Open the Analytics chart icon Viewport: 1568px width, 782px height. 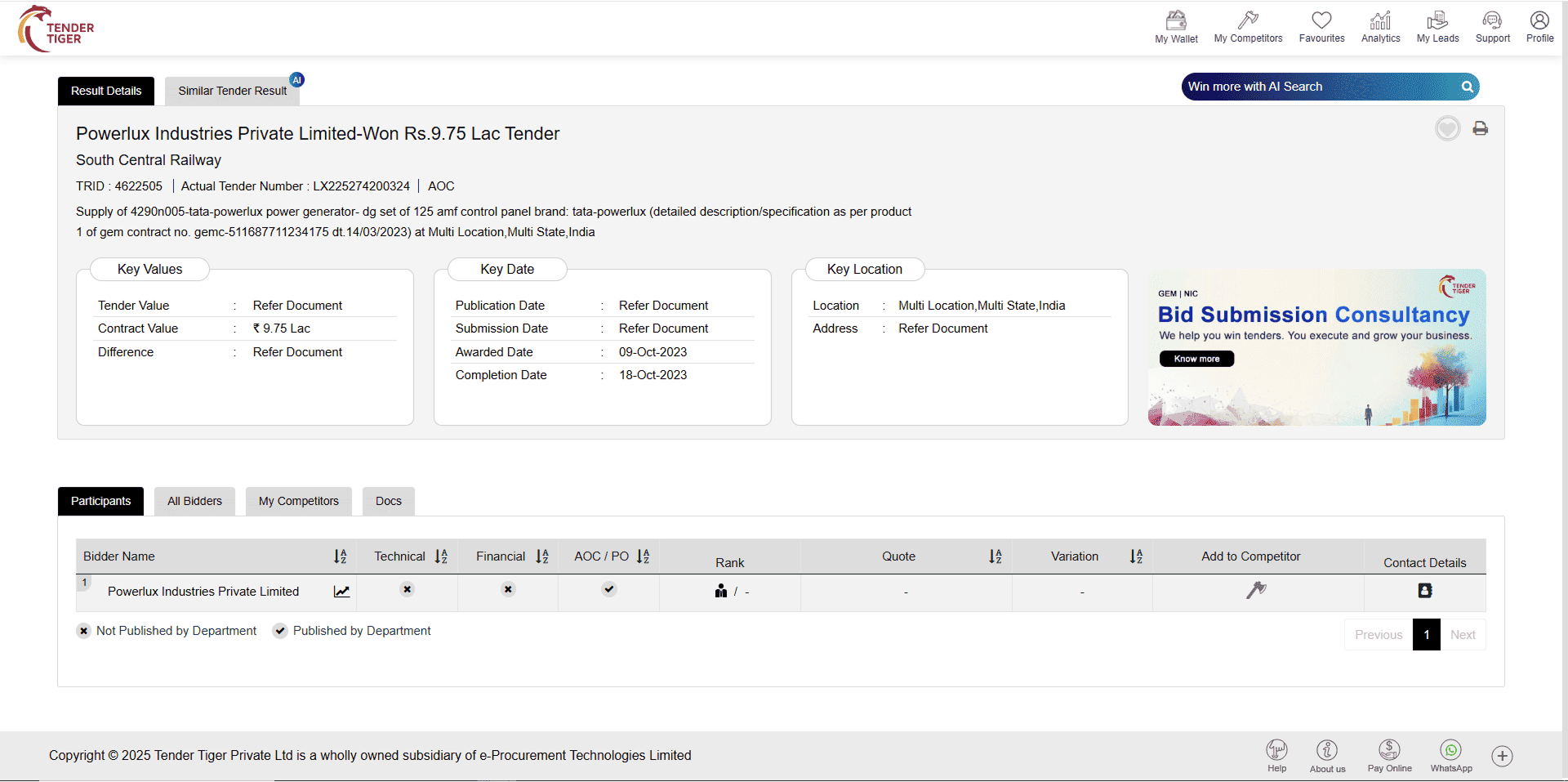pyautogui.click(x=1380, y=21)
